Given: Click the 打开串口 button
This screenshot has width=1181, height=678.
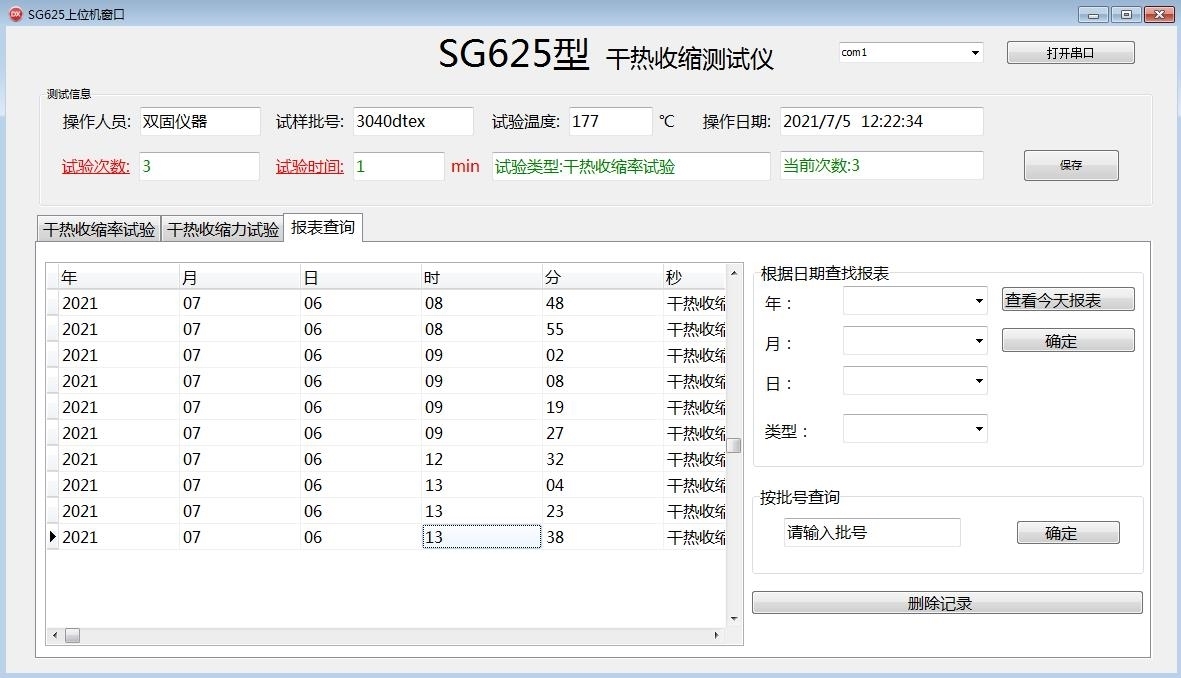Looking at the screenshot, I should click(x=1070, y=53).
